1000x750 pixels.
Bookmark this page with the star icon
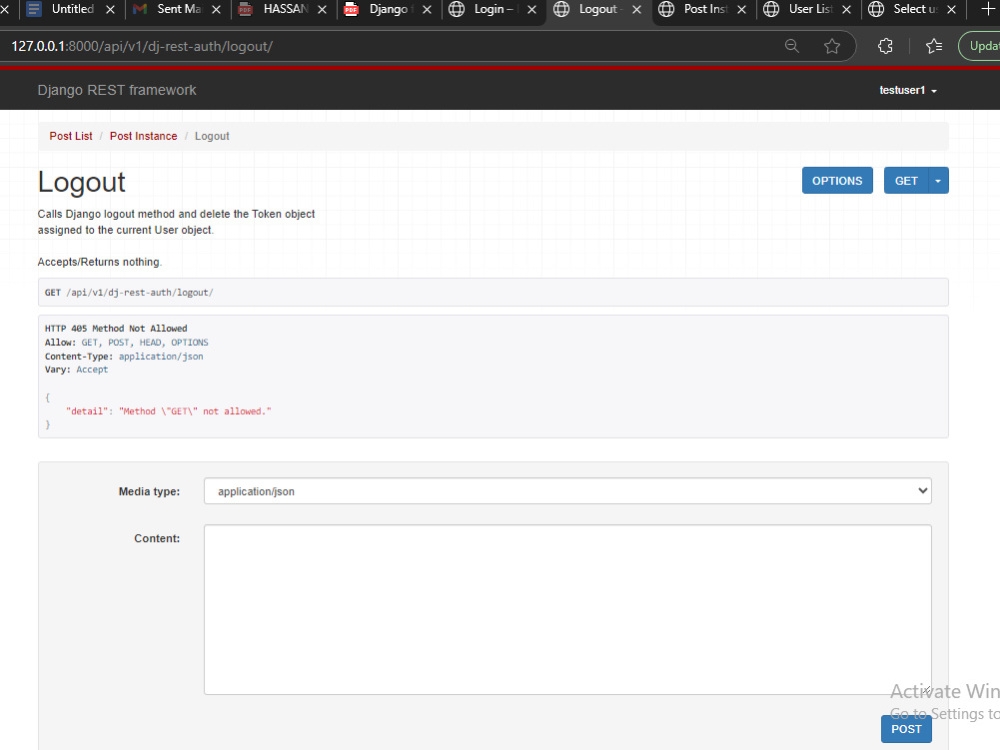832,46
